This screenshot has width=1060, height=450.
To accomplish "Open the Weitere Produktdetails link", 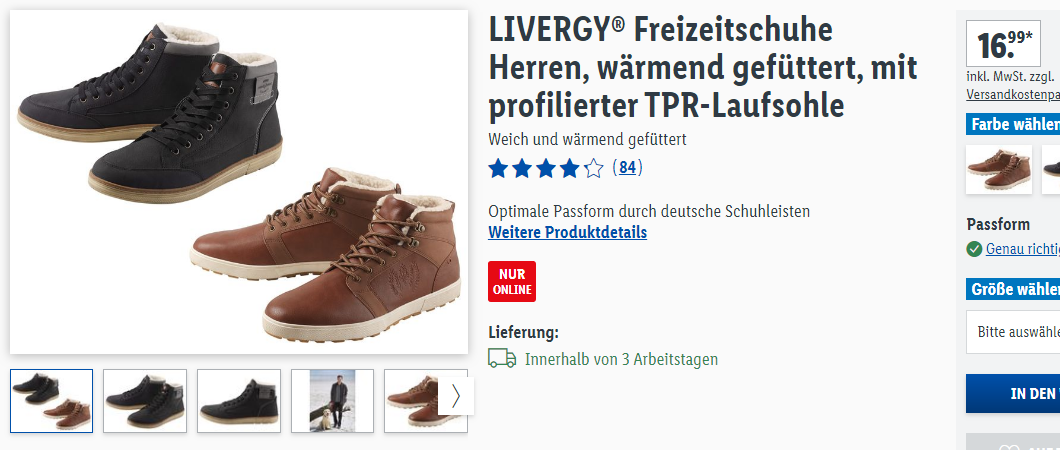I will (x=567, y=232).
